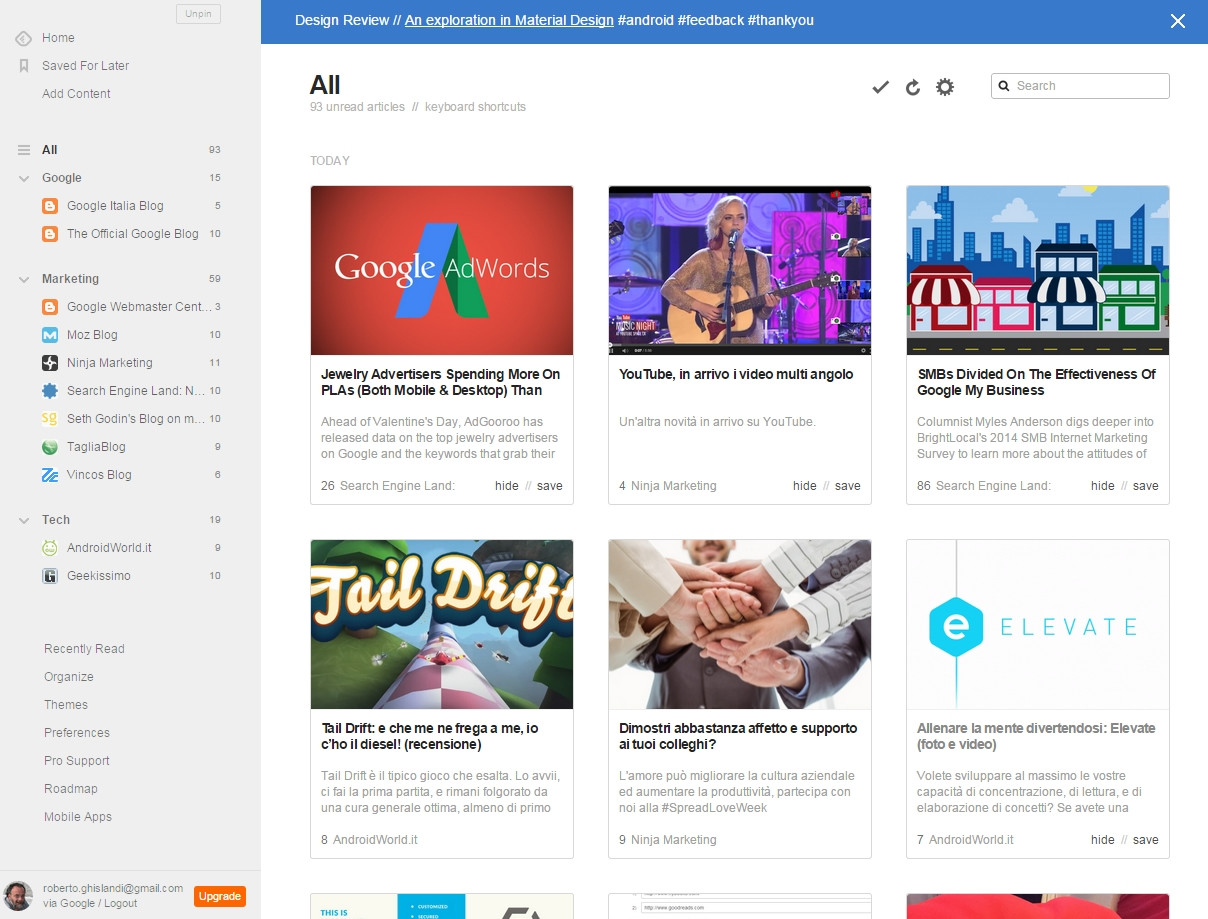Click the Saved For Later bookmark icon
The width and height of the screenshot is (1208, 919).
[24, 66]
